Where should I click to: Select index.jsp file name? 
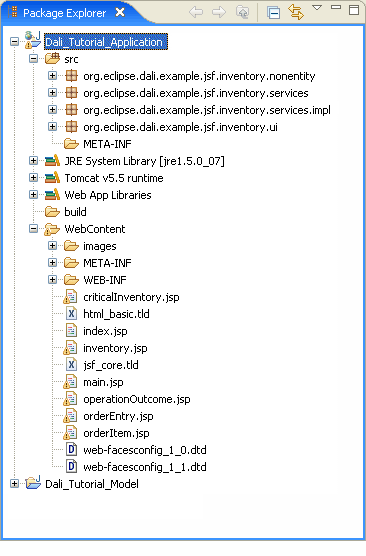pos(105,331)
